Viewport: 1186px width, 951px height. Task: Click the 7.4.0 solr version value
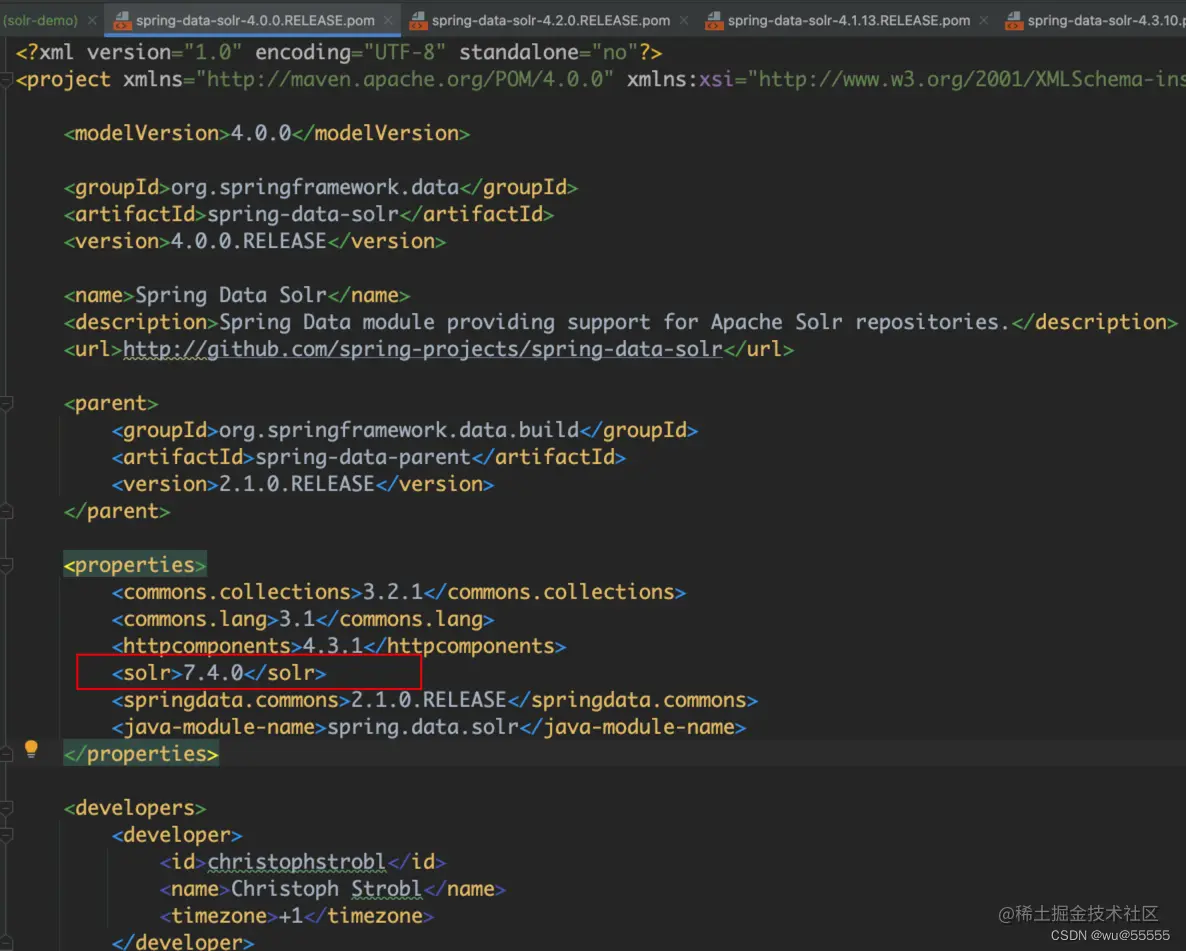point(213,673)
